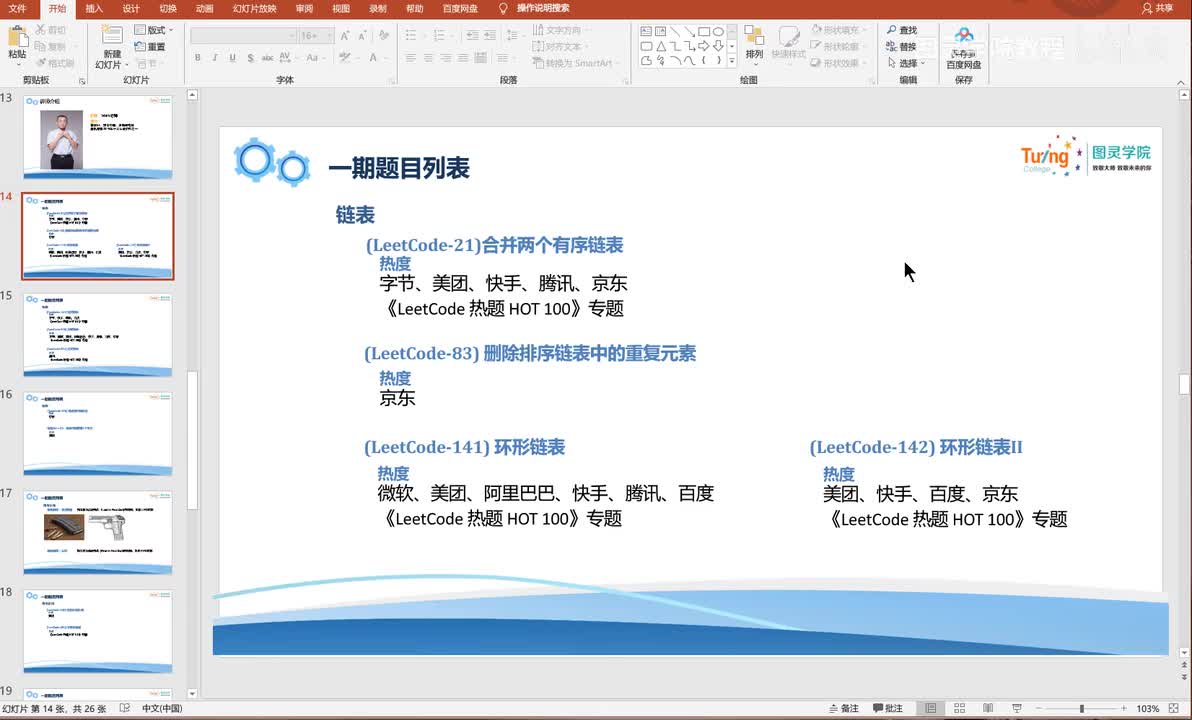1192x720 pixels.
Task: Click the Italic (I) formatting icon
Action: (215, 58)
